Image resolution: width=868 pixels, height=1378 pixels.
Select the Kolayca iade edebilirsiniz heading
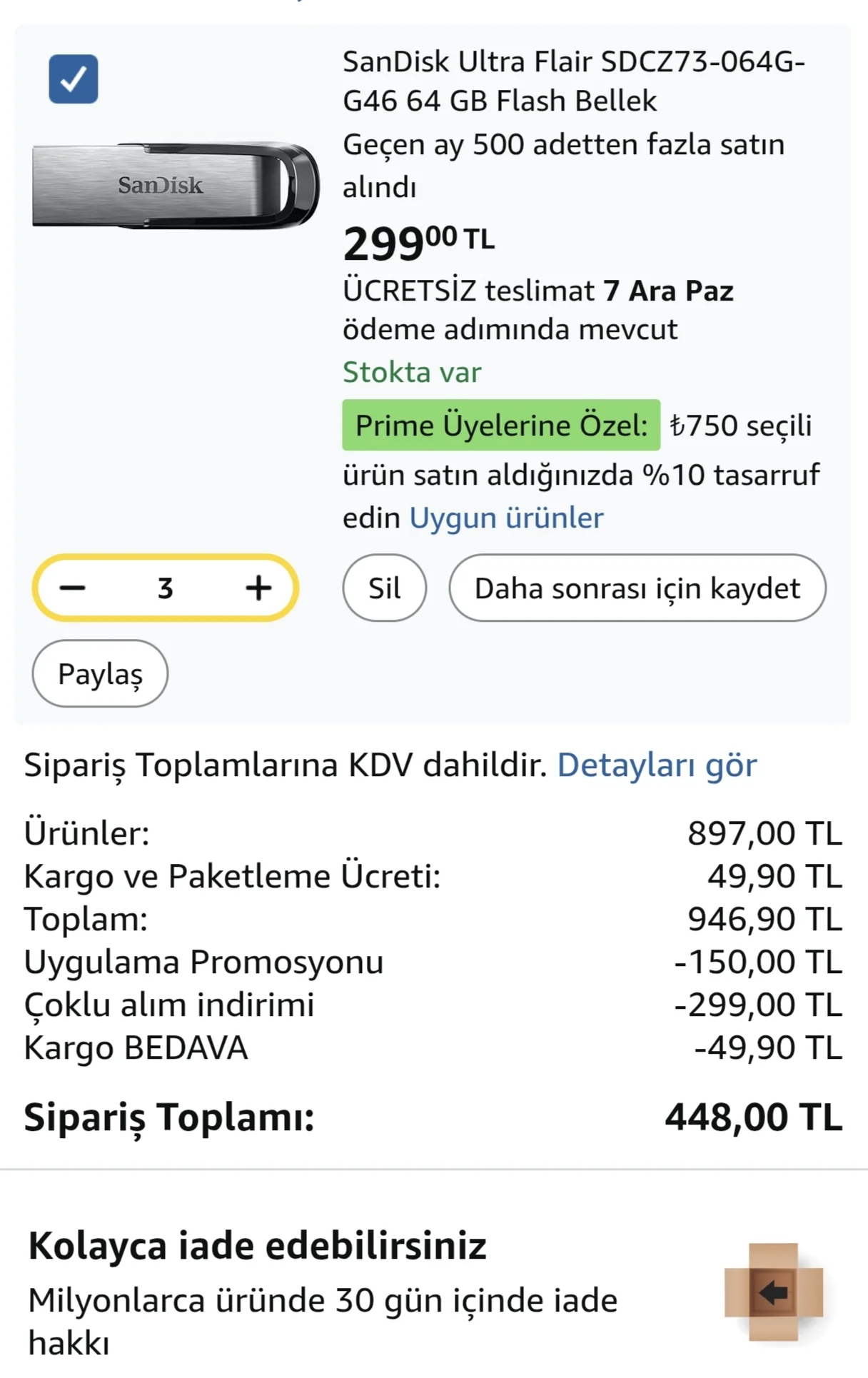point(257,1246)
